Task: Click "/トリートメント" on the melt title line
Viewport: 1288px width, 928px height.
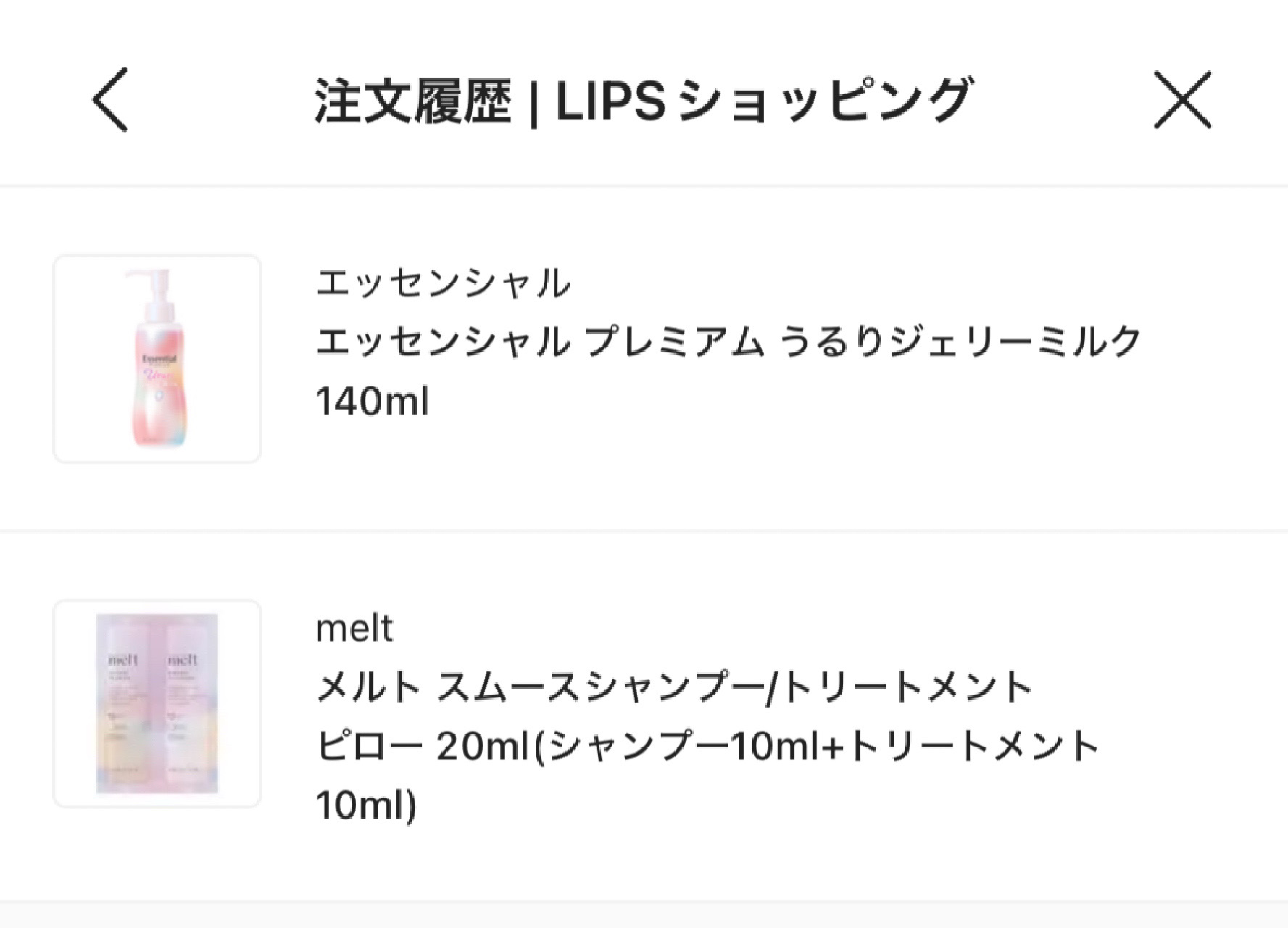Action: click(899, 687)
